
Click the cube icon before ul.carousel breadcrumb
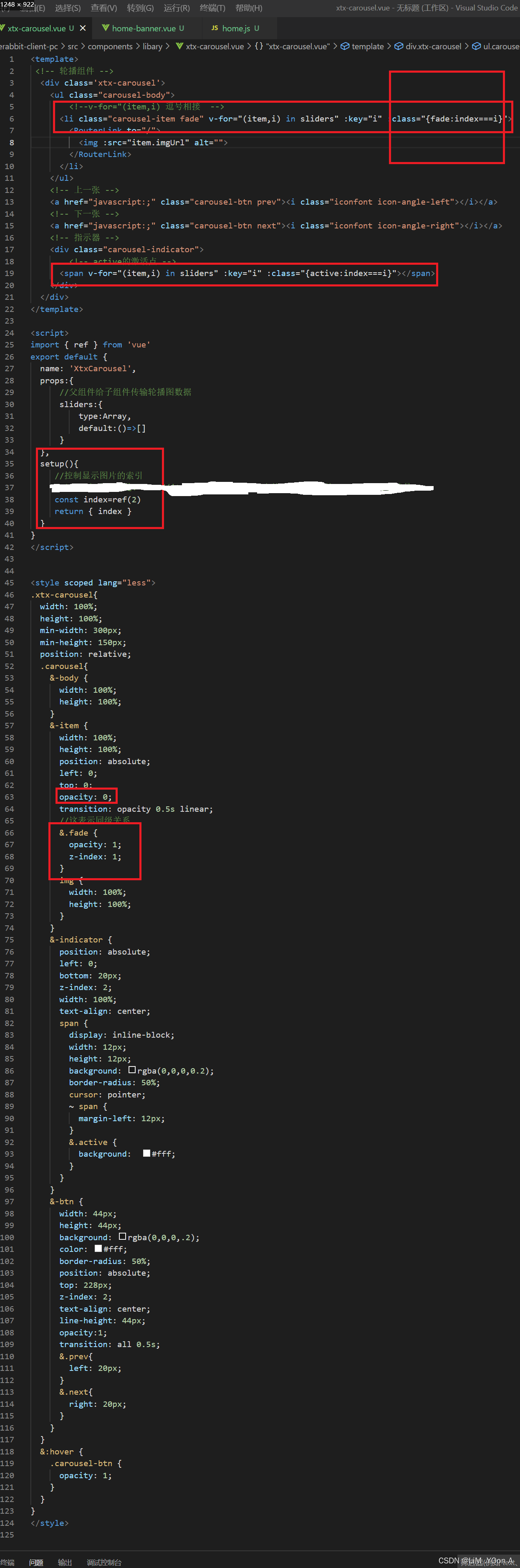[477, 46]
